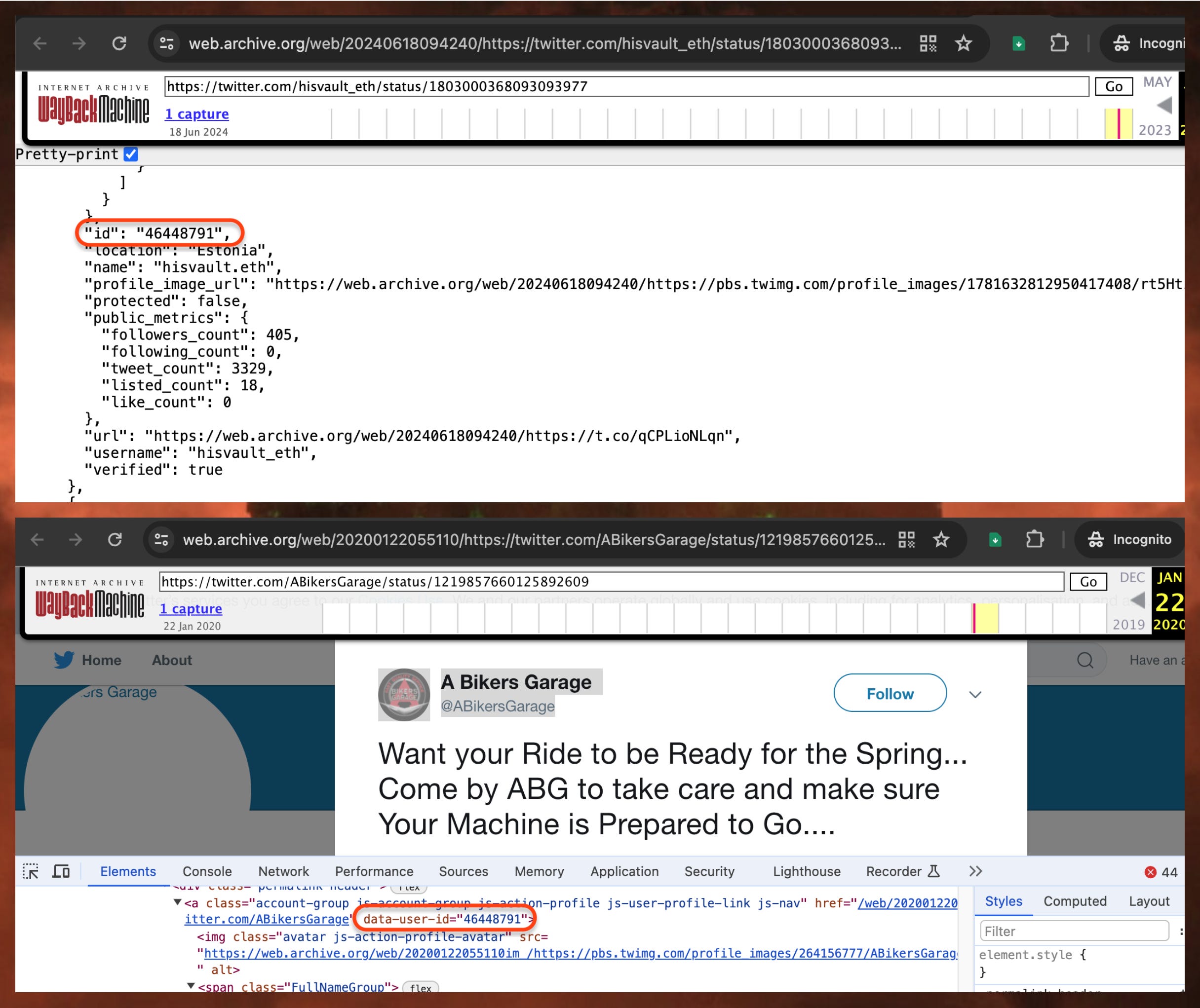Switch to DevTools Console tab
1200x1008 pixels.
click(x=207, y=871)
